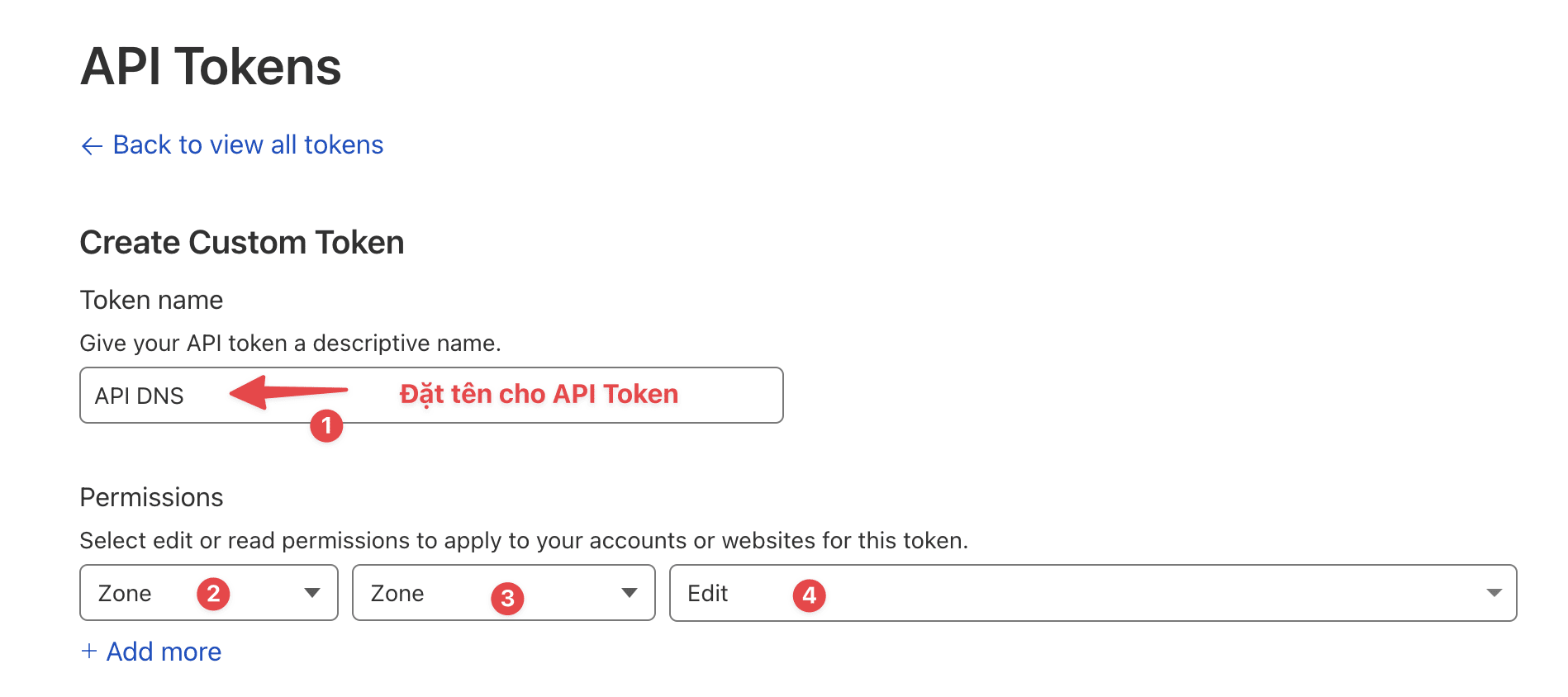Click the plus icon beside Add more
Image resolution: width=1568 pixels, height=697 pixels.
coord(89,652)
